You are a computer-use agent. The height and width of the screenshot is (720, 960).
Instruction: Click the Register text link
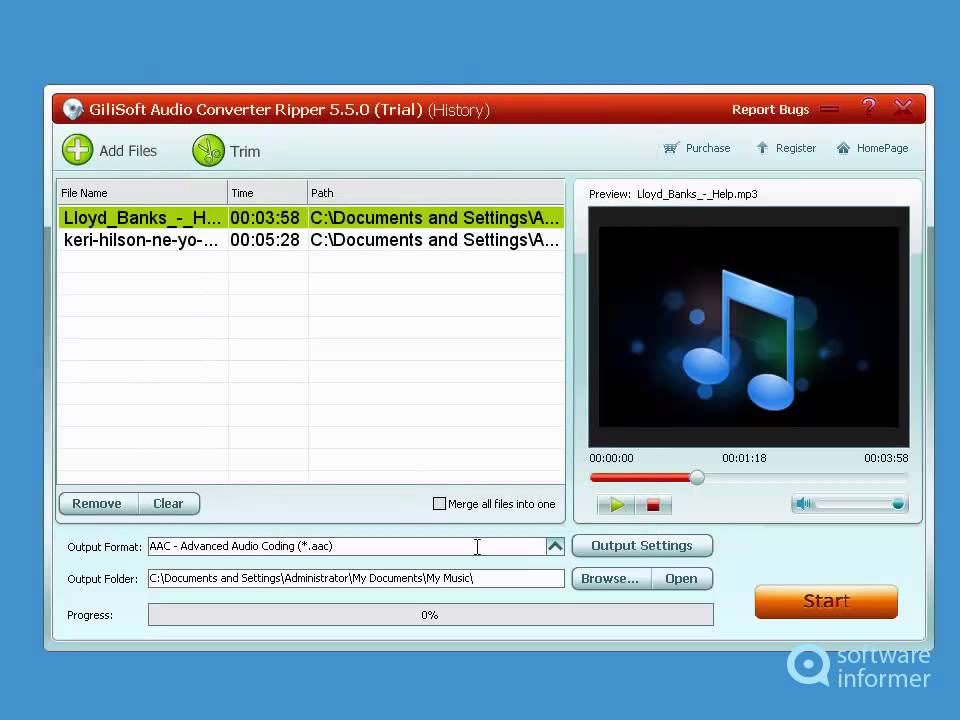point(796,148)
